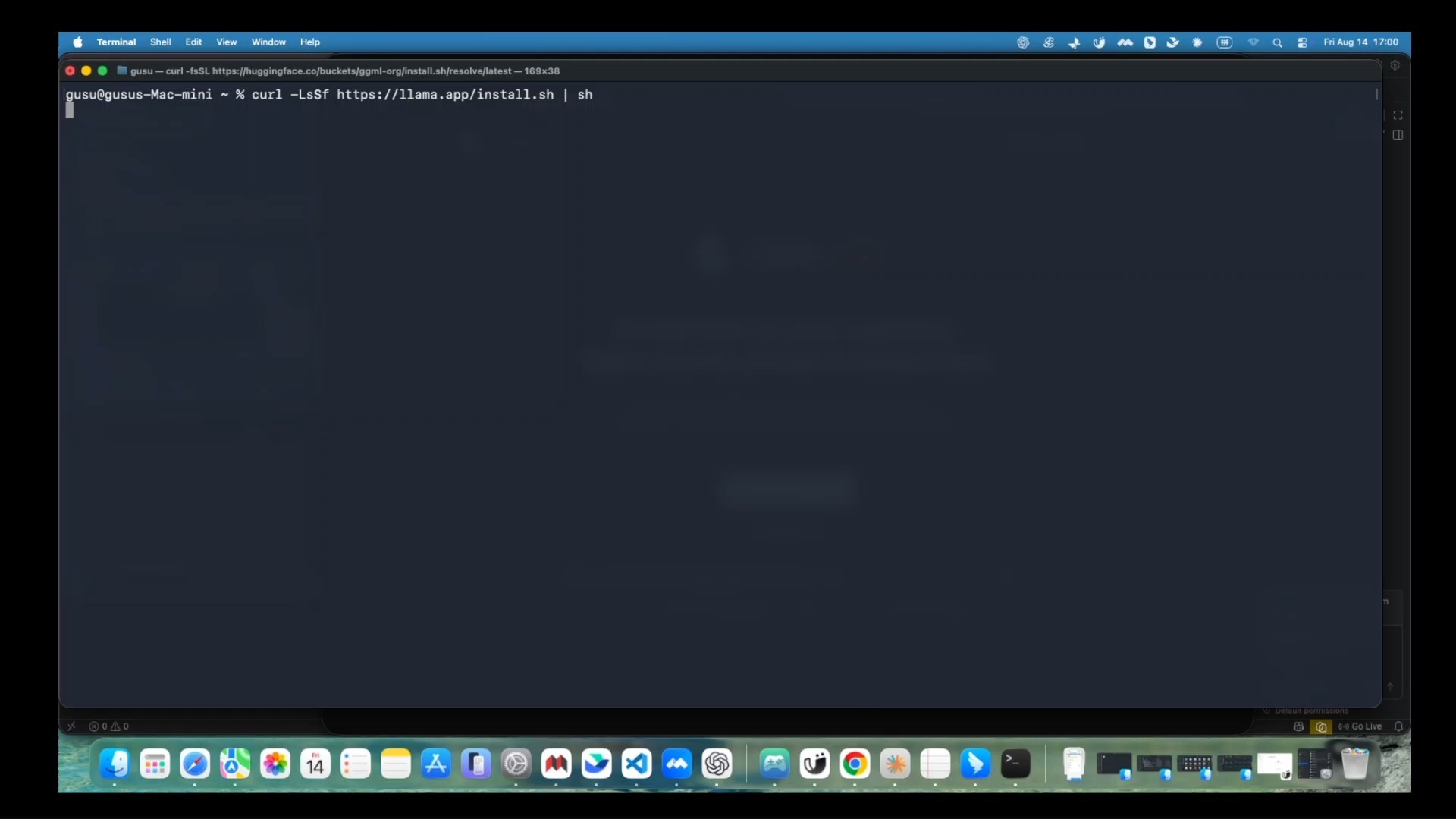This screenshot has width=1456, height=819.
Task: Open the ChatGPT app from the Dock
Action: coord(717,764)
